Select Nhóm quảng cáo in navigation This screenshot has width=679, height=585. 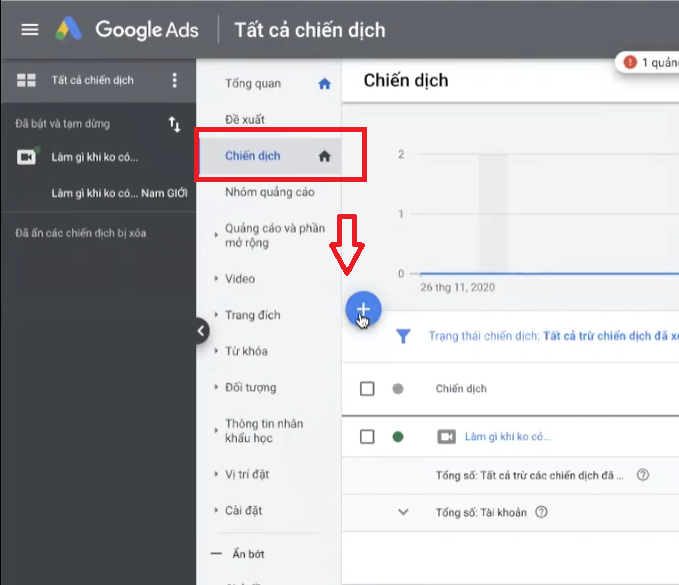269,192
